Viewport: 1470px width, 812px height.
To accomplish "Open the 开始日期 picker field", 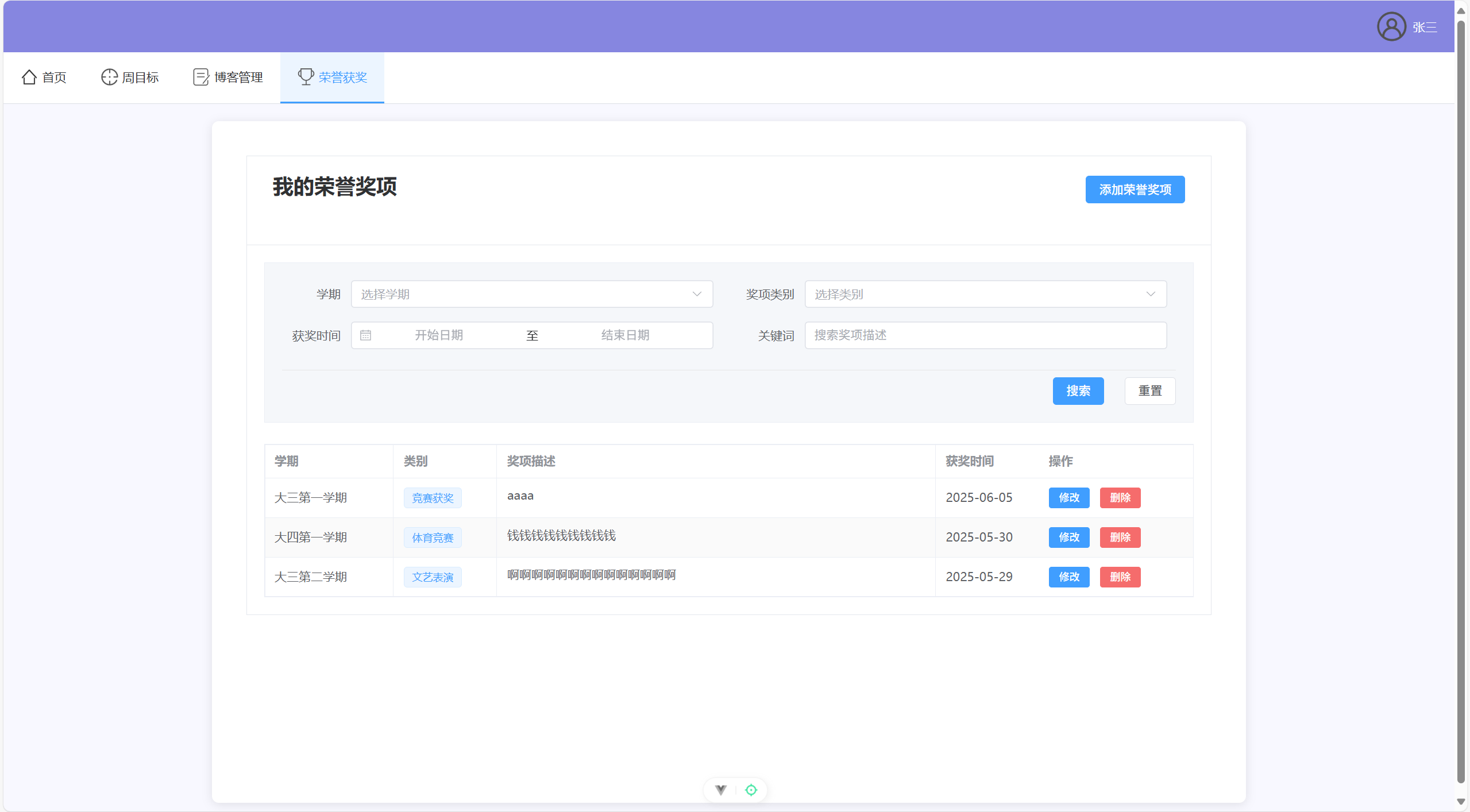I will pos(439,335).
